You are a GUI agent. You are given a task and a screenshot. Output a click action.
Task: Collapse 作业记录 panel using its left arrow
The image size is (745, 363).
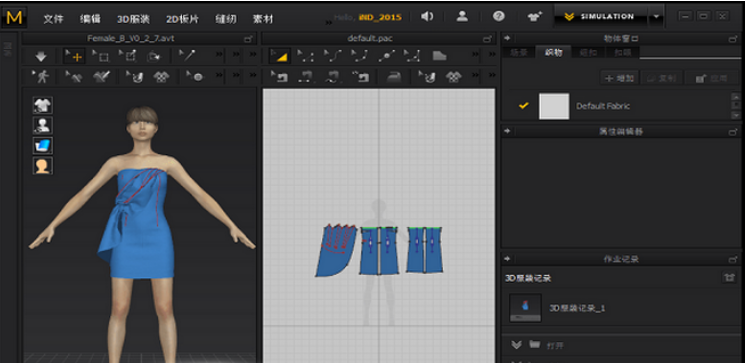tap(507, 259)
